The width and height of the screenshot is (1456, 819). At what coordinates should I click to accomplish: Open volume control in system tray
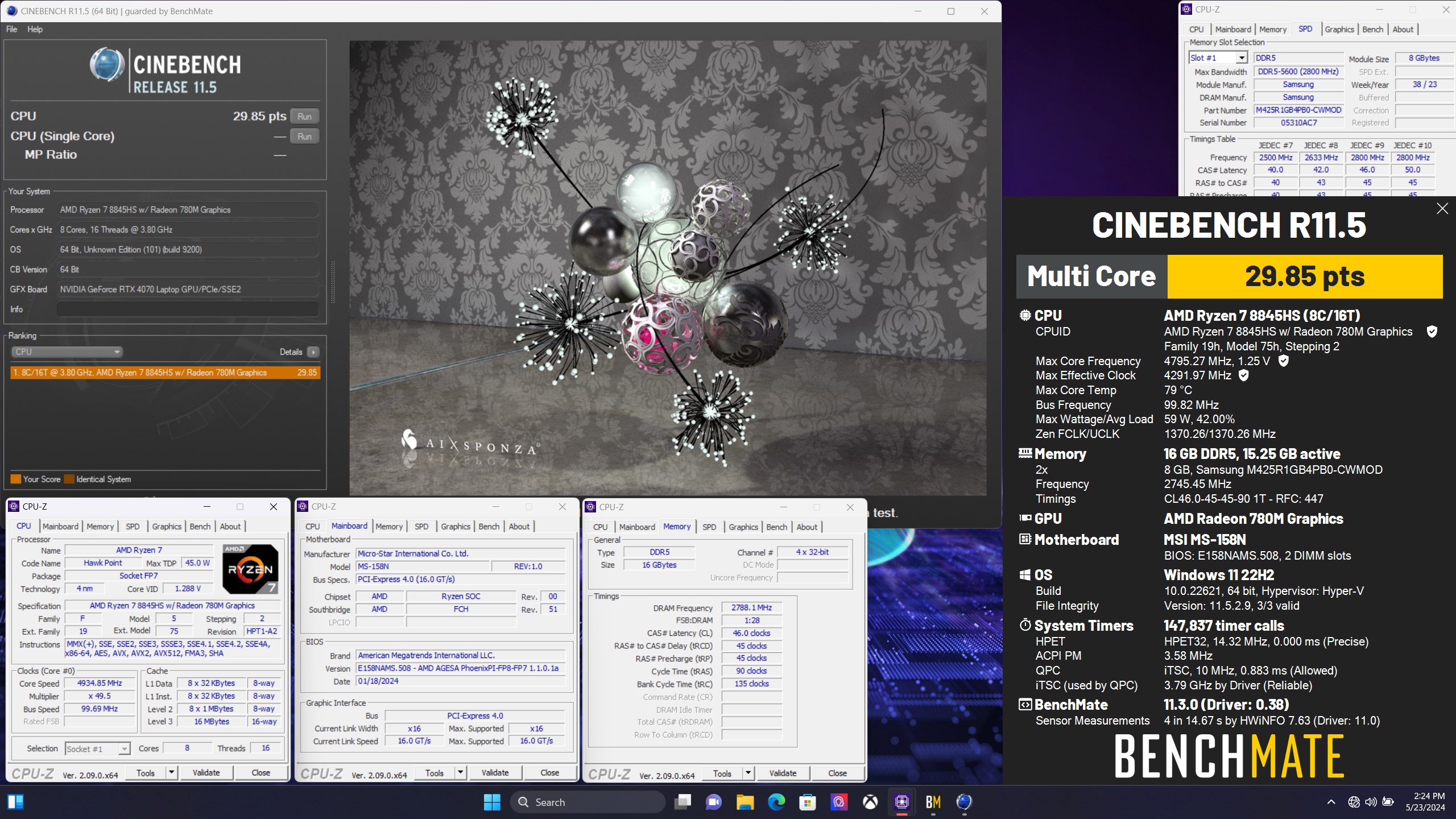click(x=1371, y=802)
